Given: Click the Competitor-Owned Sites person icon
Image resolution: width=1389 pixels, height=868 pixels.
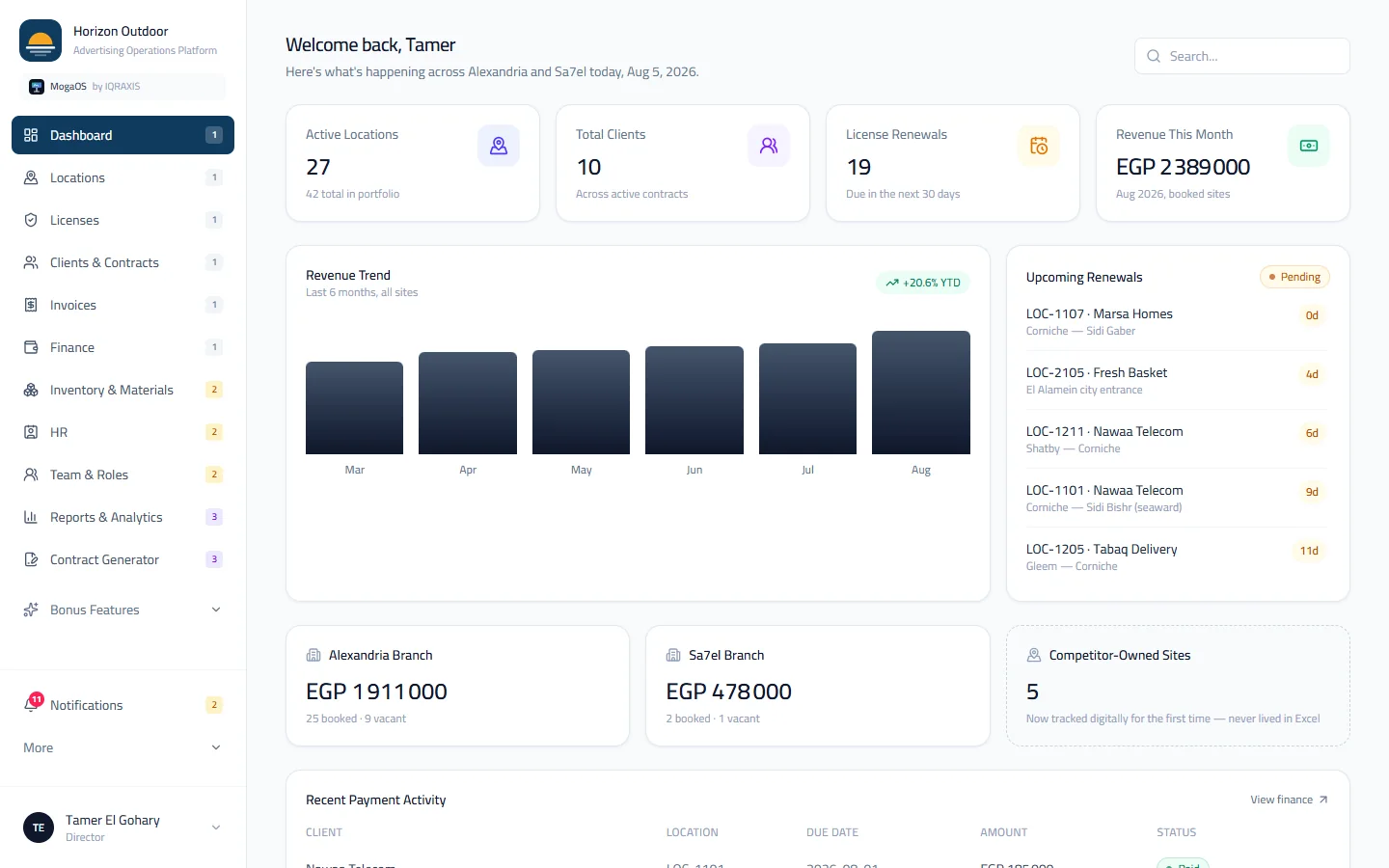Looking at the screenshot, I should (x=1034, y=655).
